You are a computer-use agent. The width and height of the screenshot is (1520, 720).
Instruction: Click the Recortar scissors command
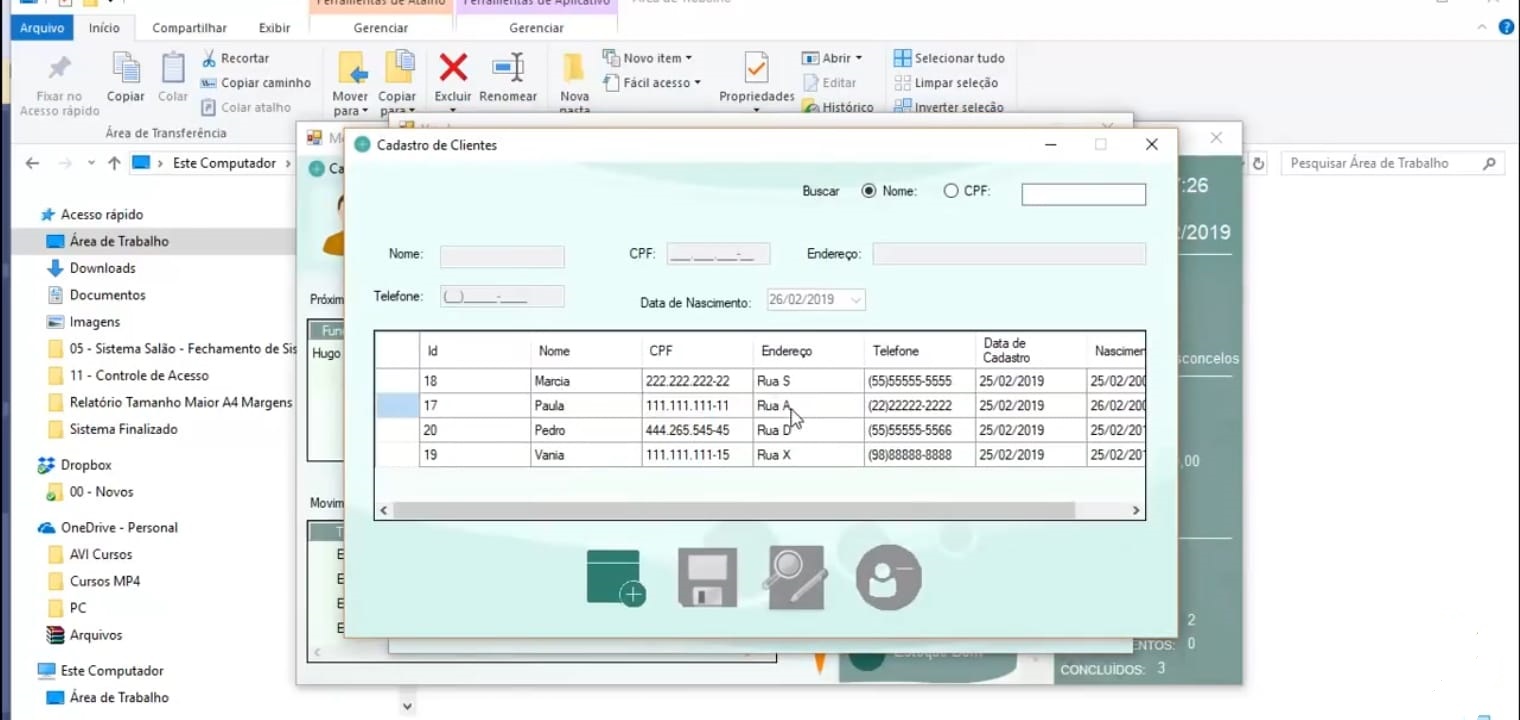(235, 58)
